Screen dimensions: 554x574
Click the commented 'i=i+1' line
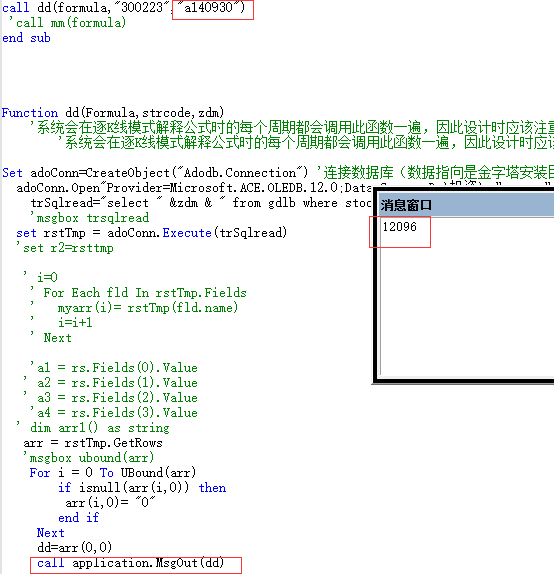point(61,323)
